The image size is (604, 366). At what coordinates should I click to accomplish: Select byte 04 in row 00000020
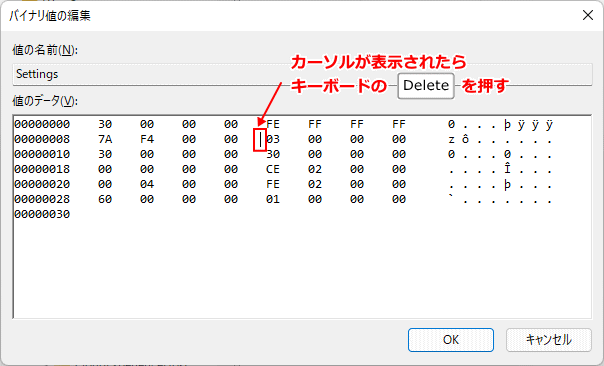[x=147, y=184]
